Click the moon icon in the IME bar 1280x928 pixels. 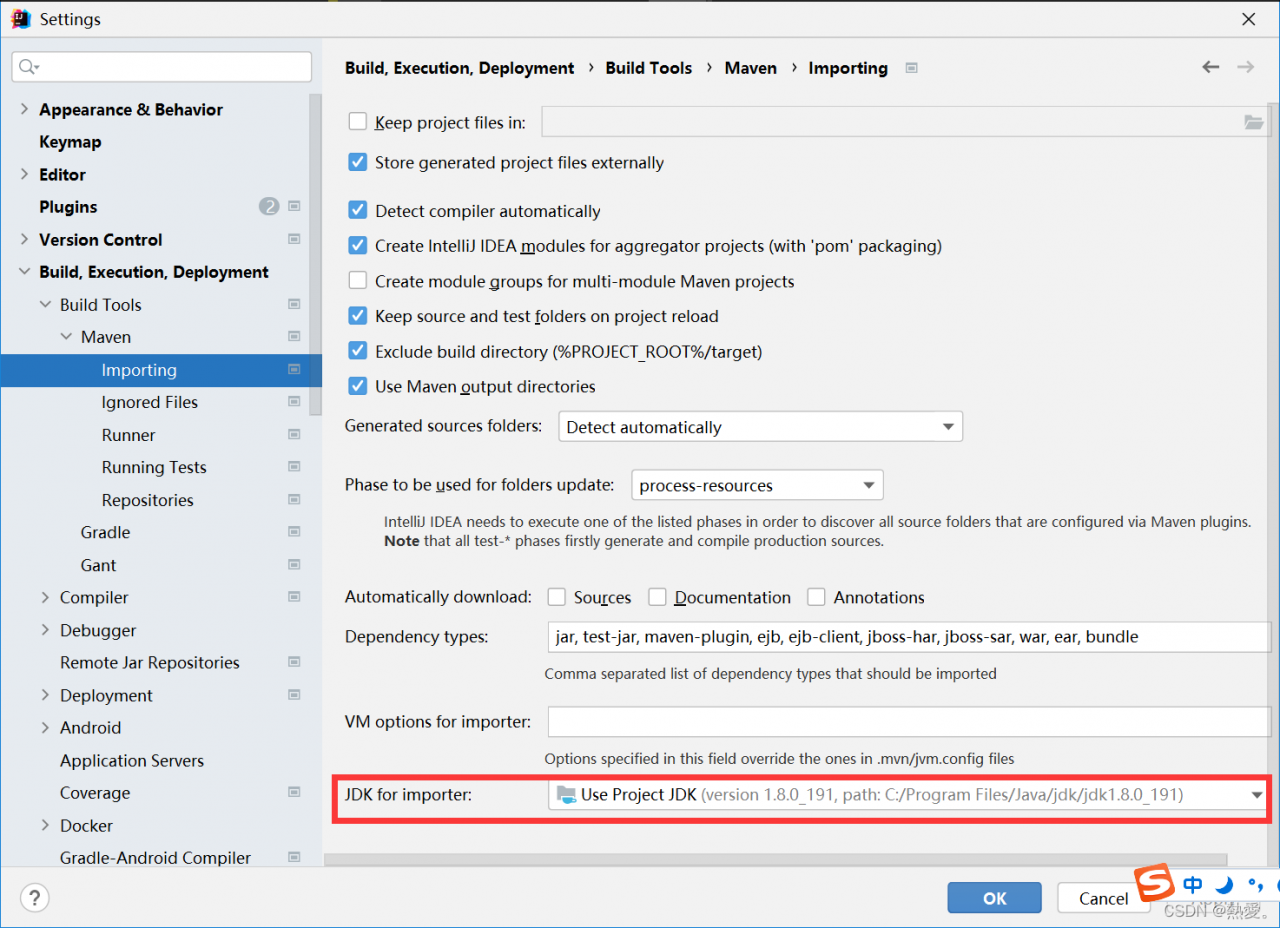[x=1225, y=885]
